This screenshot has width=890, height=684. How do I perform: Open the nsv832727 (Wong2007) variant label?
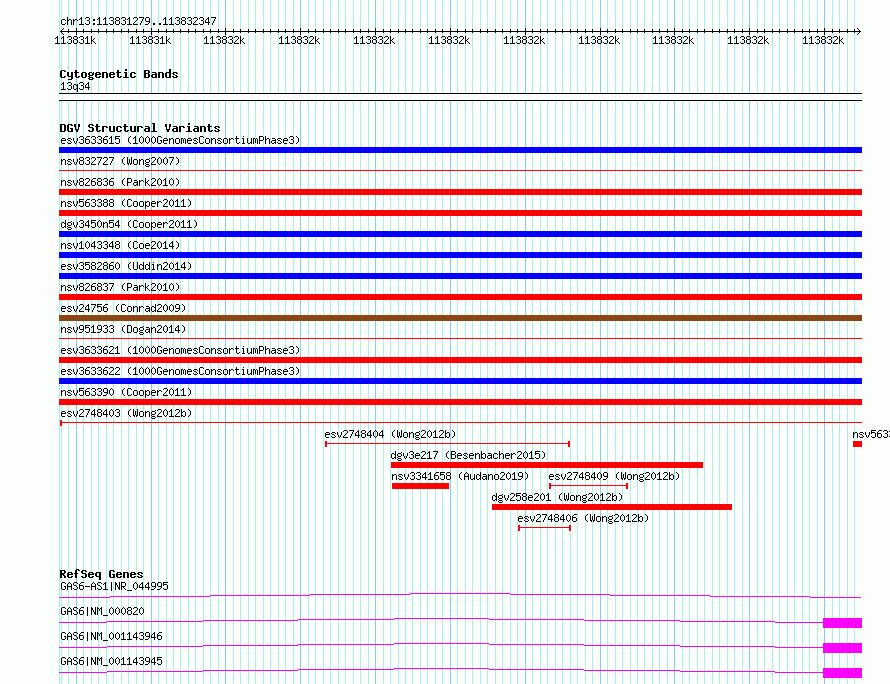pyautogui.click(x=120, y=161)
